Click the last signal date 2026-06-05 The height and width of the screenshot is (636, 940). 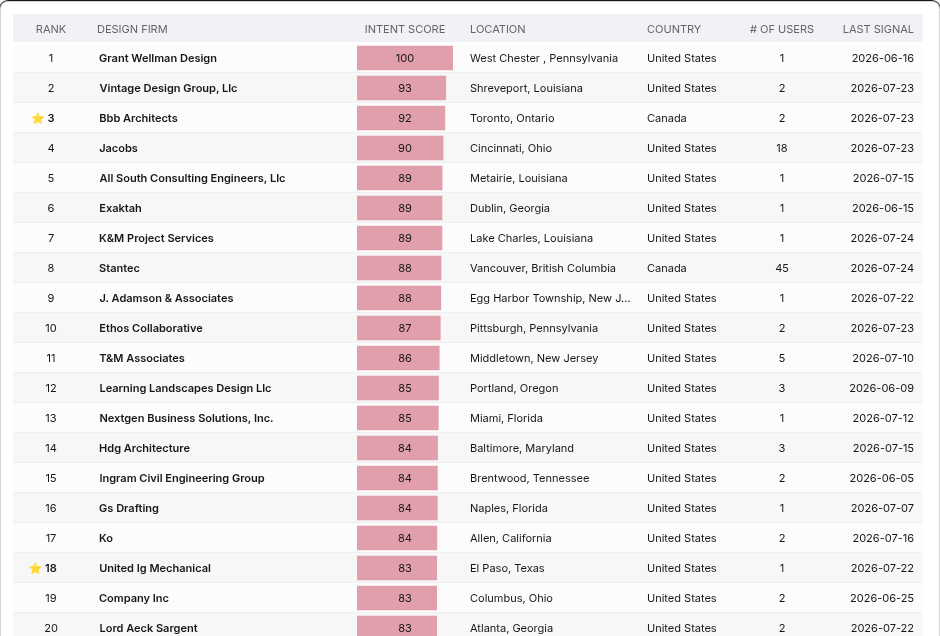[x=882, y=478]
